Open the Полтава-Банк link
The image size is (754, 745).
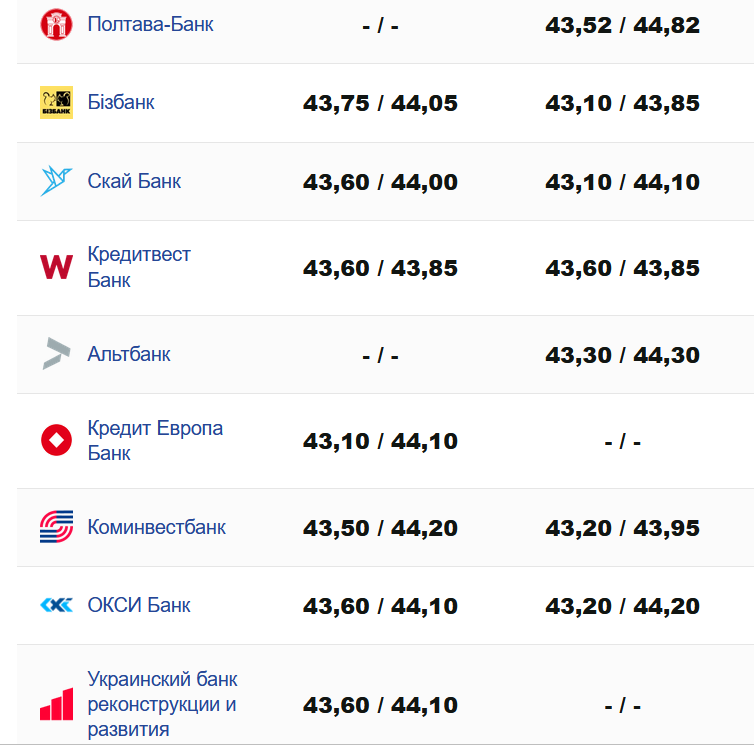pyautogui.click(x=150, y=24)
